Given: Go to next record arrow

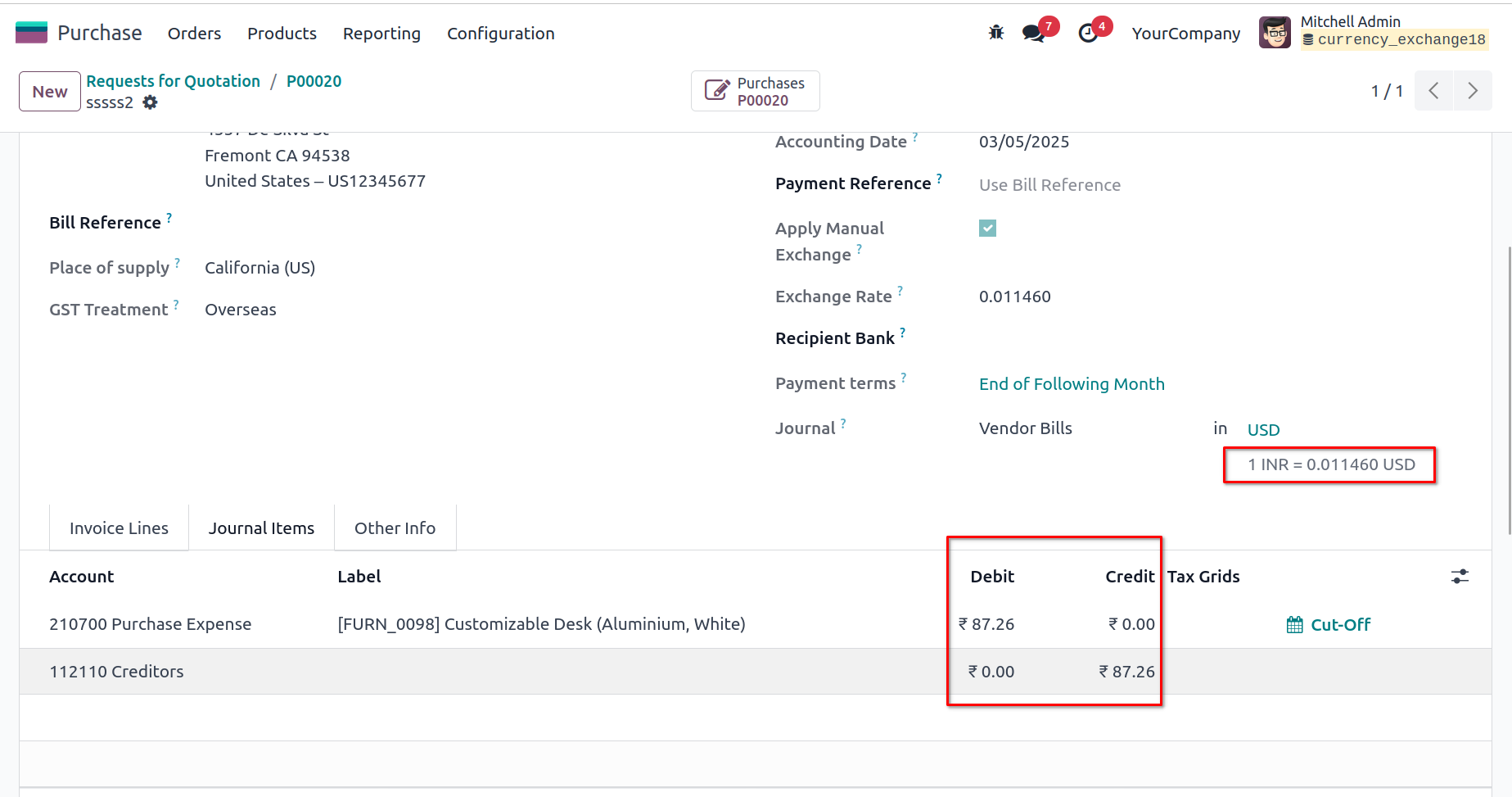Looking at the screenshot, I should click(x=1472, y=90).
